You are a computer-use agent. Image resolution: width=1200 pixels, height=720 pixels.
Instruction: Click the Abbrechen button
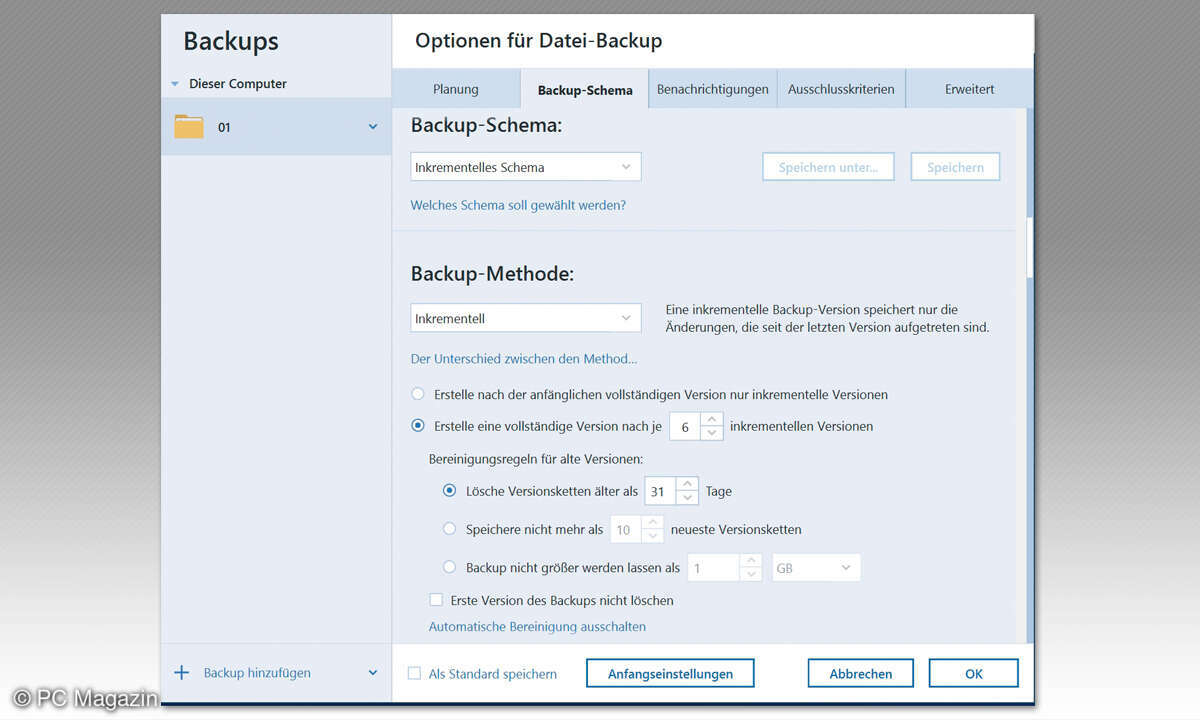point(861,673)
